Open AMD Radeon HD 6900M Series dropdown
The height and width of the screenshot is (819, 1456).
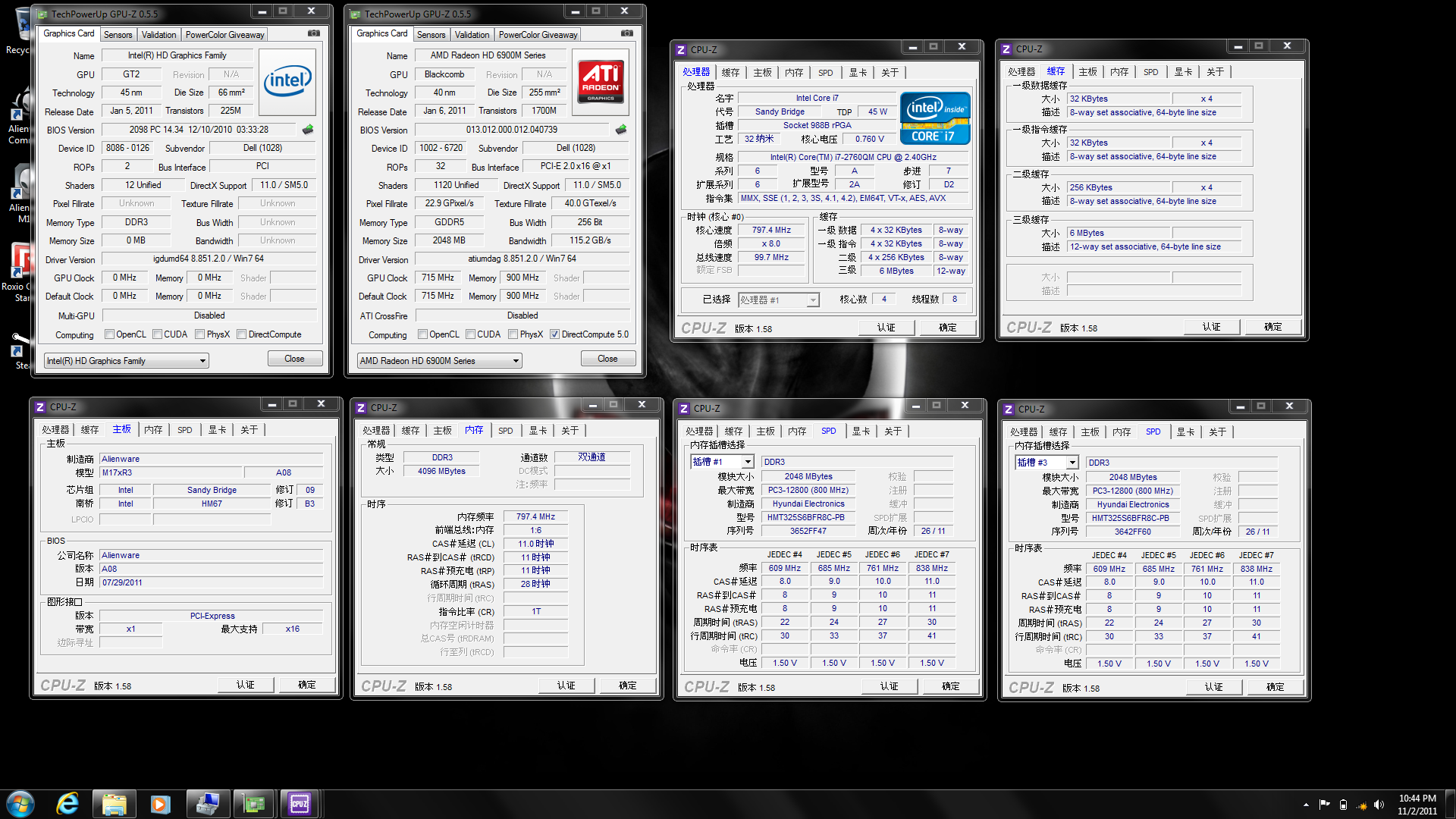pyautogui.click(x=439, y=361)
